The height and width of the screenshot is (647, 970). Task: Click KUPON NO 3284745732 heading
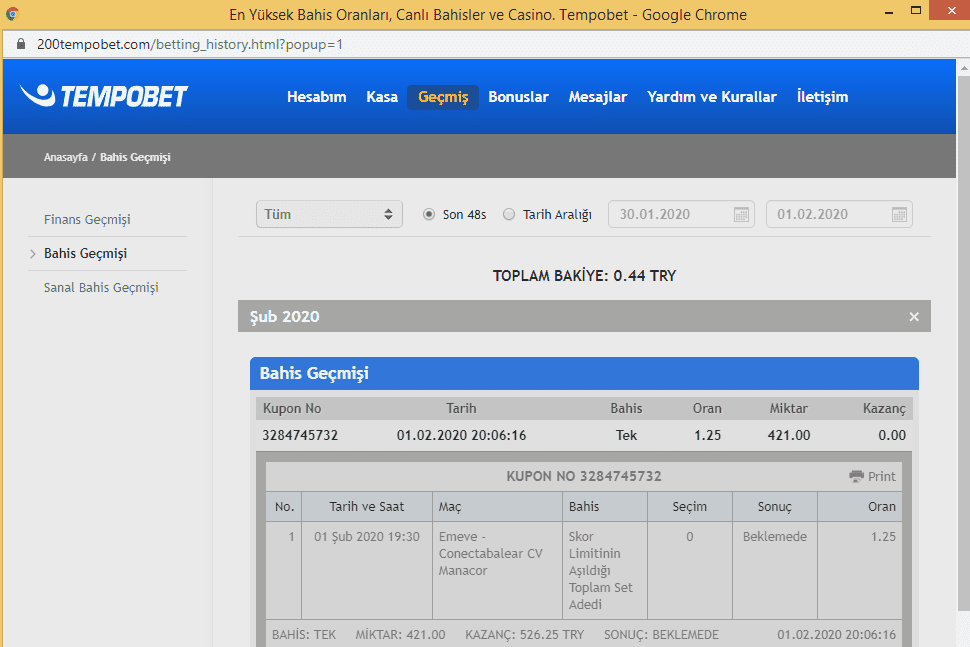[x=584, y=476]
